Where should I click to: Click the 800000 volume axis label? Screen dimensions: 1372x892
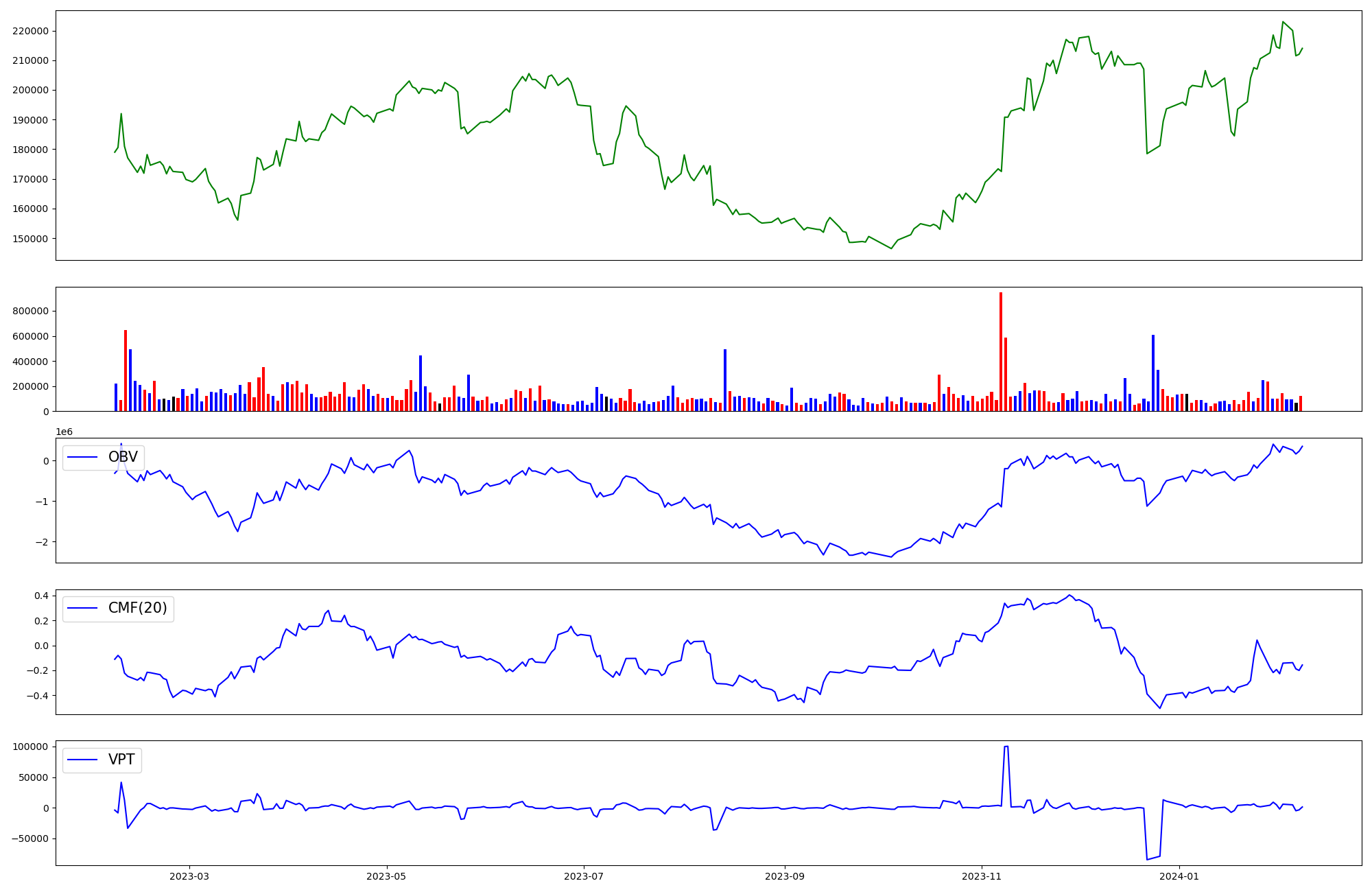(30, 311)
